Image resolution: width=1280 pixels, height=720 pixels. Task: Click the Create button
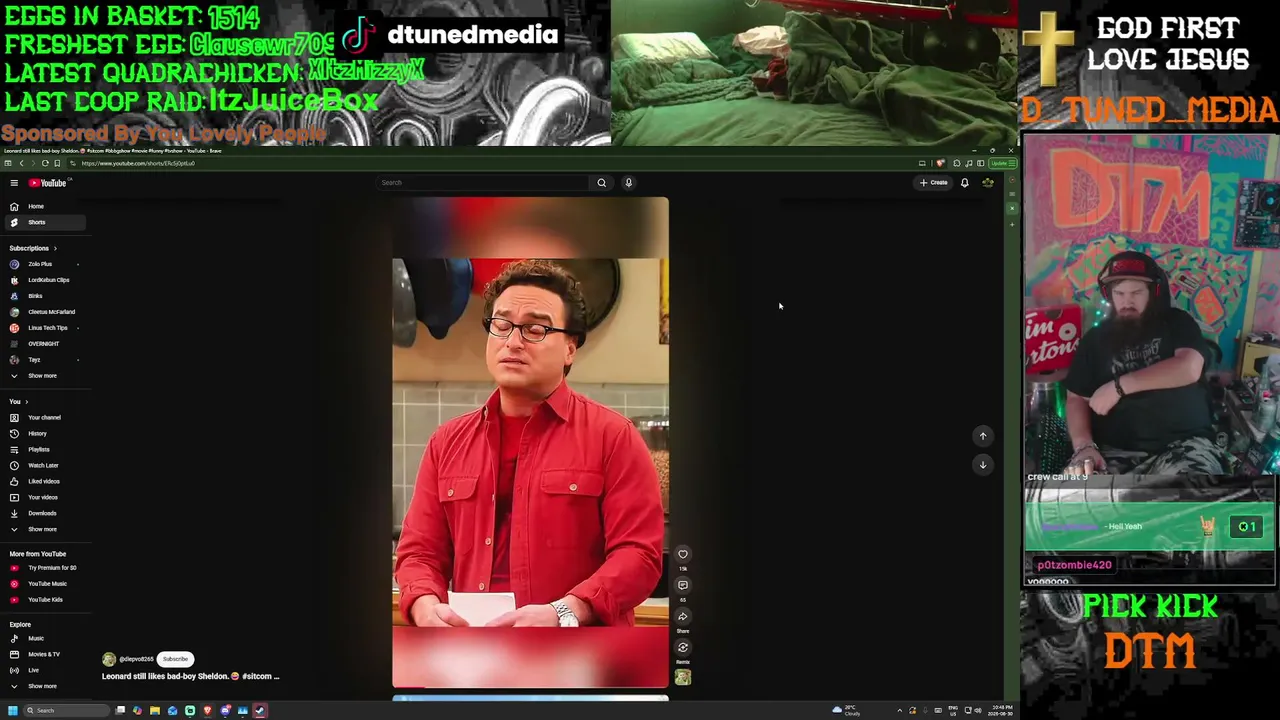pos(933,183)
